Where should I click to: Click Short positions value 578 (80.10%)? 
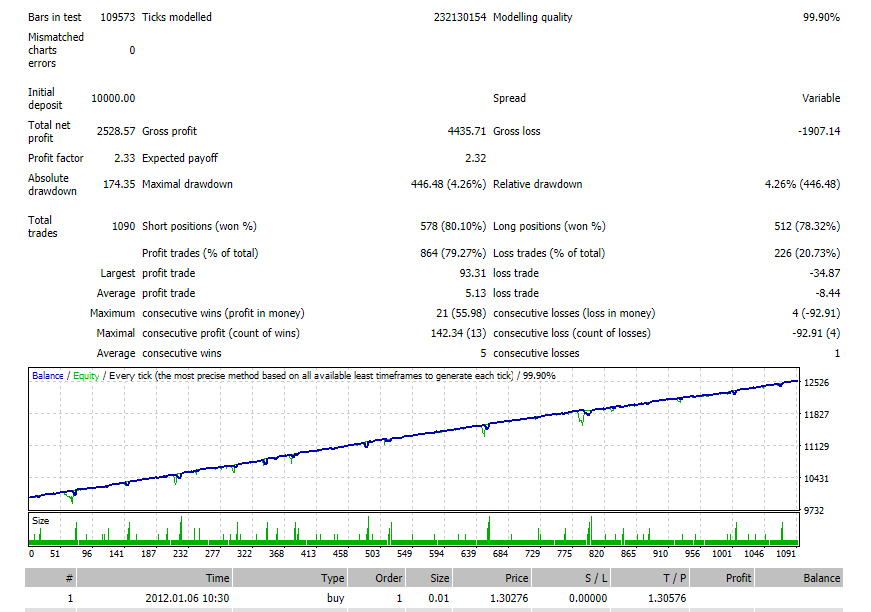tap(453, 227)
